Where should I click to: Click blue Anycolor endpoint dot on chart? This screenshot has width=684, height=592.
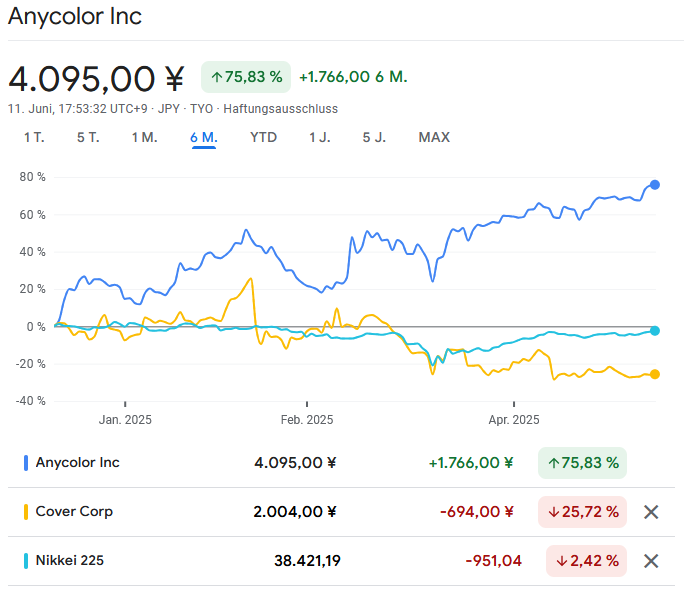pyautogui.click(x=655, y=185)
